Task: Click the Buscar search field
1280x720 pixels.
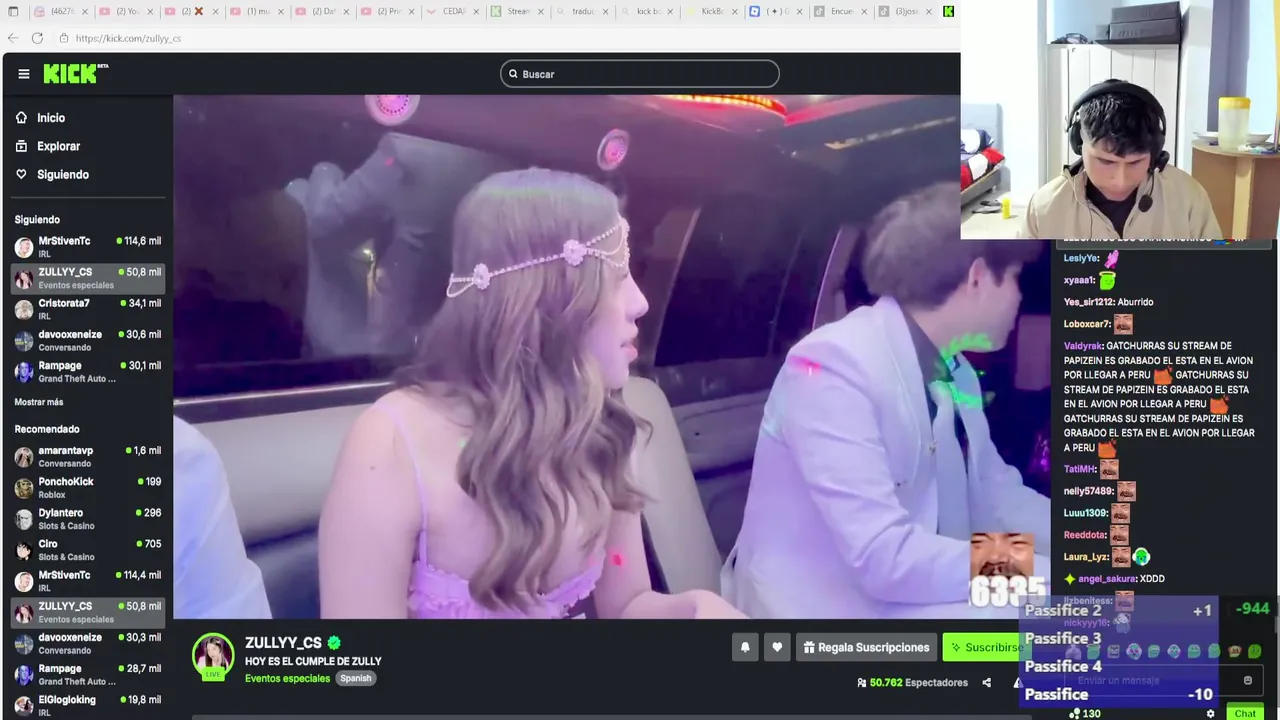Action: tap(640, 74)
